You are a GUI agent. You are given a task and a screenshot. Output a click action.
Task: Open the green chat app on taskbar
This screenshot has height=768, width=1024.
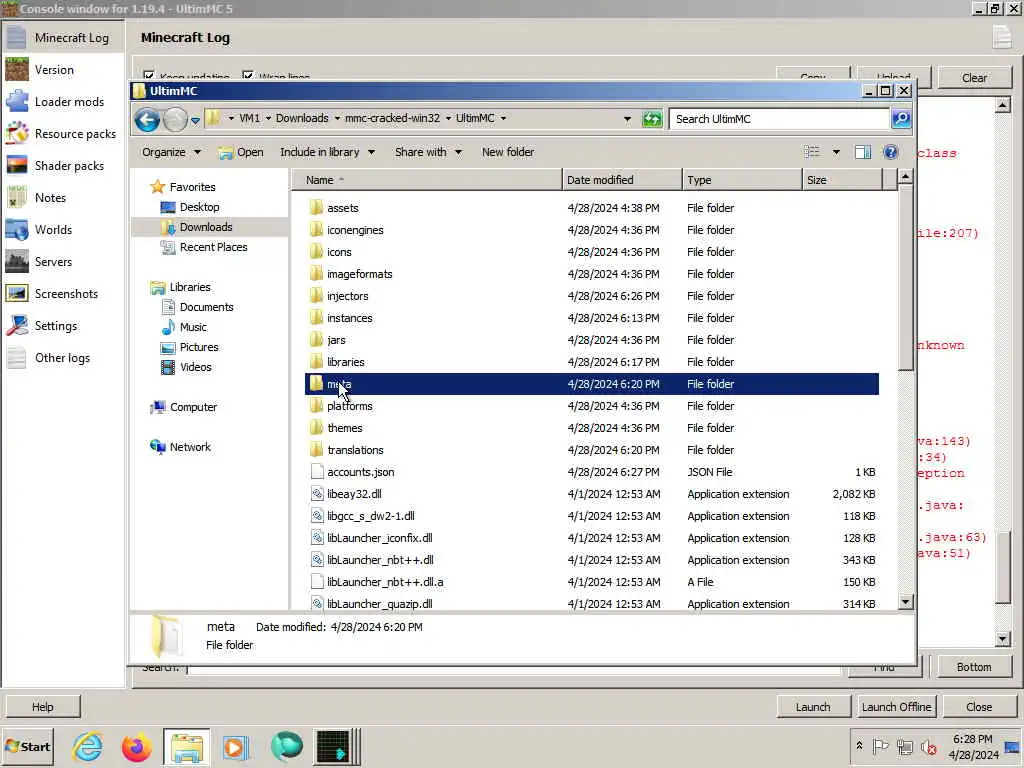285,747
